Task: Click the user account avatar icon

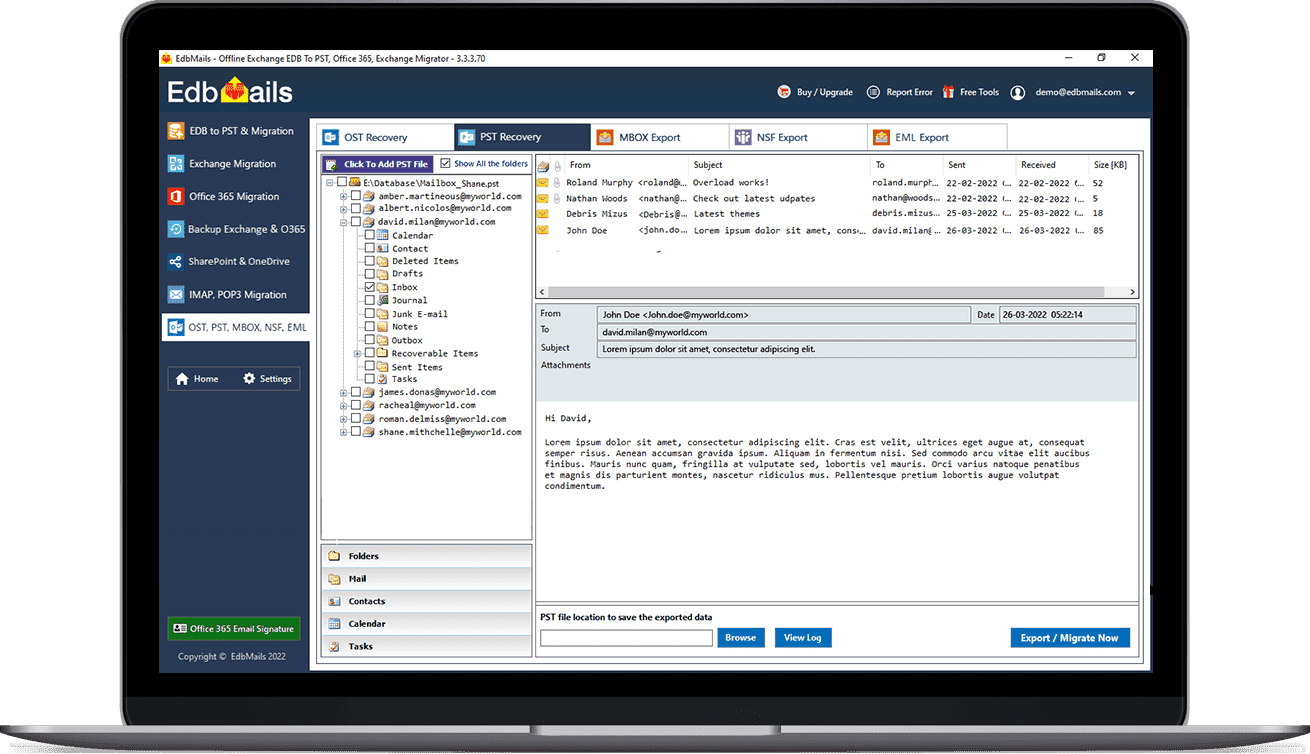Action: click(x=1018, y=92)
